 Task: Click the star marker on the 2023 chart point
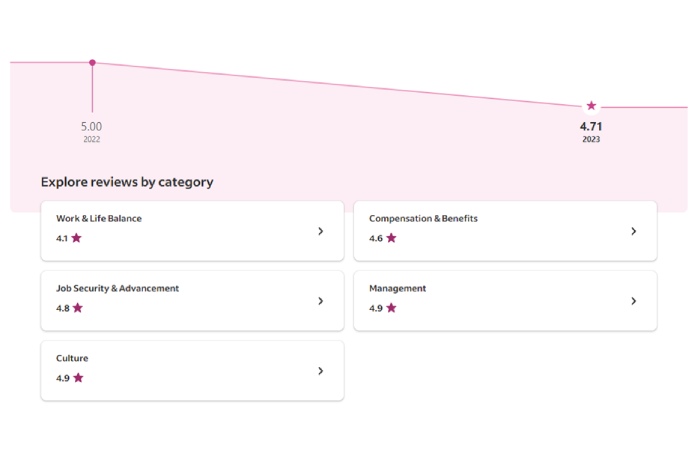click(x=591, y=105)
